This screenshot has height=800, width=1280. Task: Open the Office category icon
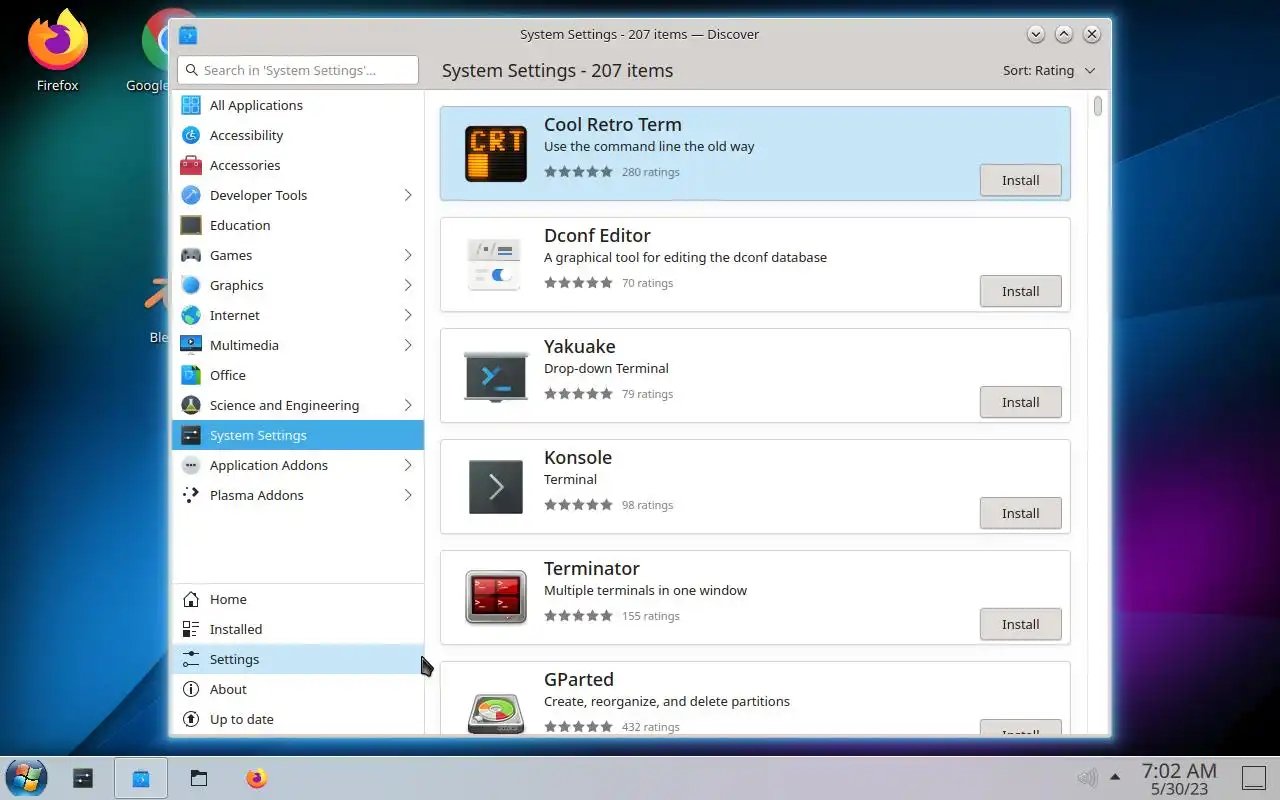pyautogui.click(x=191, y=375)
